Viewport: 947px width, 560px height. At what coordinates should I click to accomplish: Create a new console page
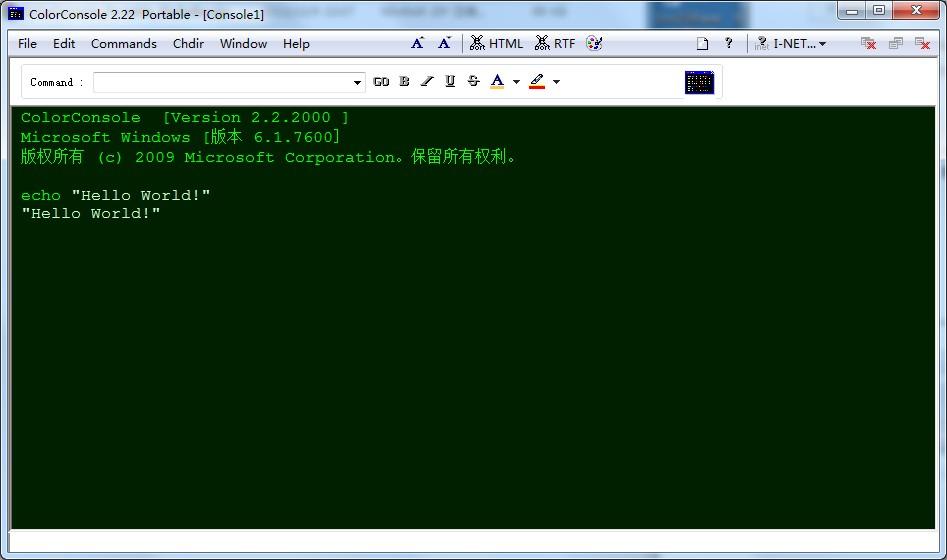(x=702, y=43)
